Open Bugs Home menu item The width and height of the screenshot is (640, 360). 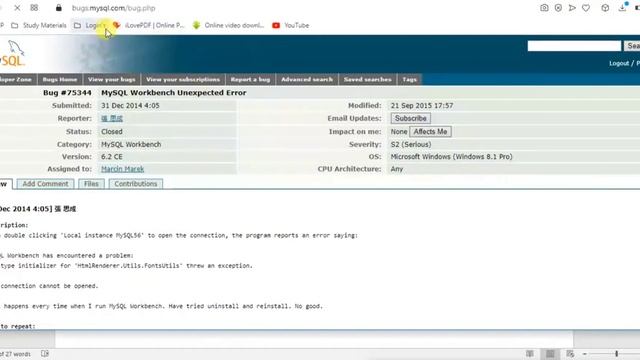[60, 79]
